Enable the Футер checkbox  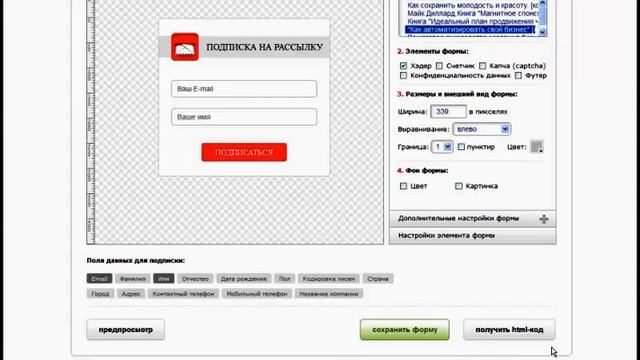(518, 76)
